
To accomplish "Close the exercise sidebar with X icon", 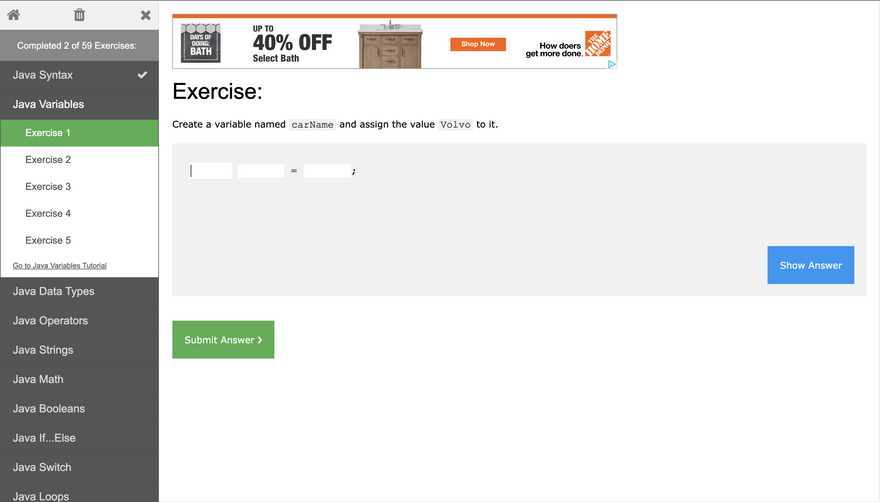I will pyautogui.click(x=145, y=15).
